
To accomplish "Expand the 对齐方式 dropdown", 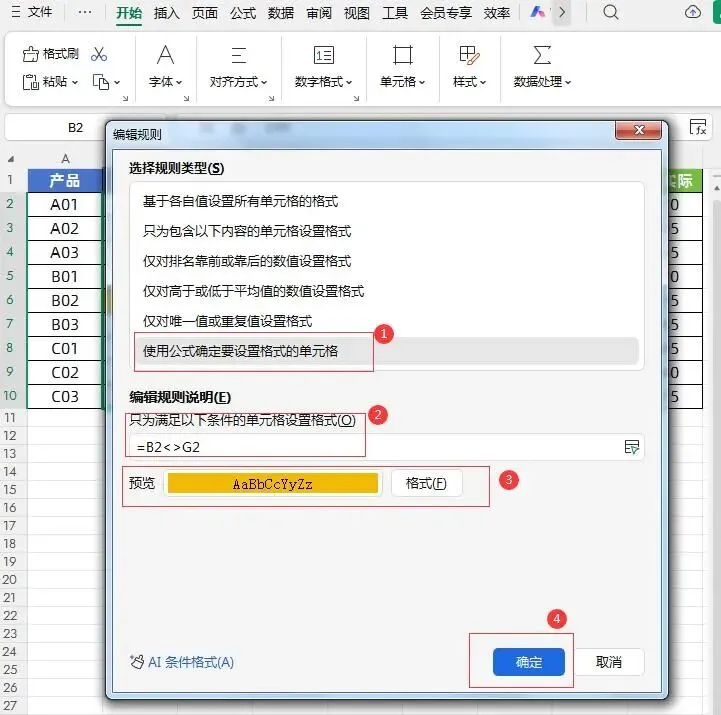I will 264,83.
